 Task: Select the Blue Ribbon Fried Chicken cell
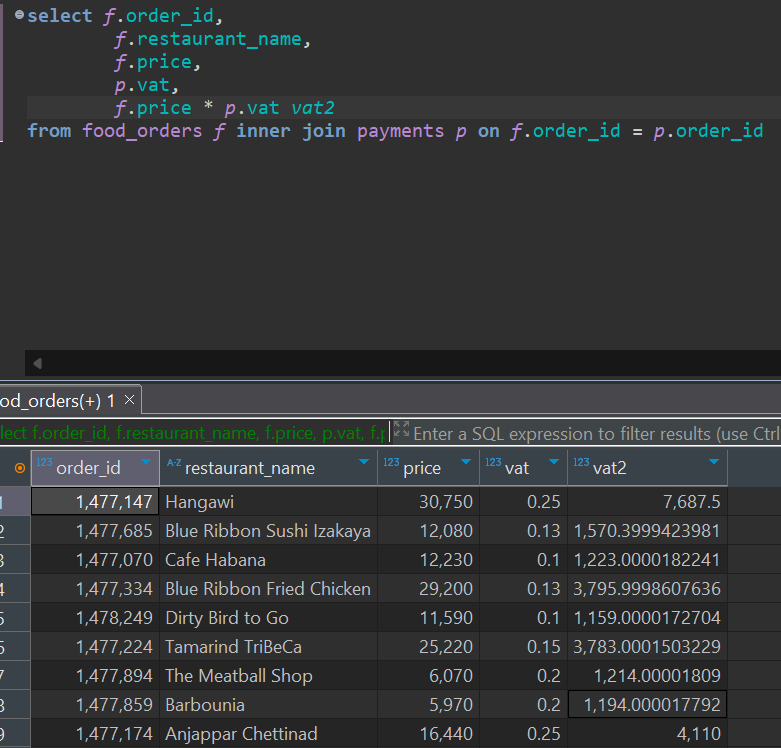pos(268,589)
